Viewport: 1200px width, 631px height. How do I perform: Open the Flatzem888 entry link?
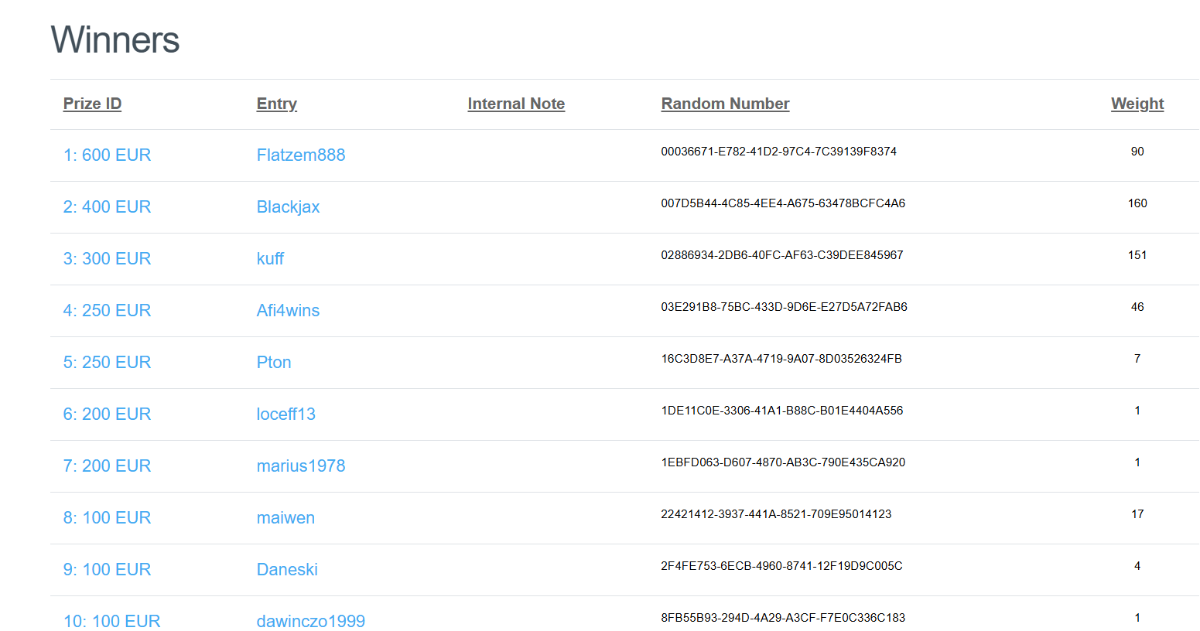pos(301,155)
